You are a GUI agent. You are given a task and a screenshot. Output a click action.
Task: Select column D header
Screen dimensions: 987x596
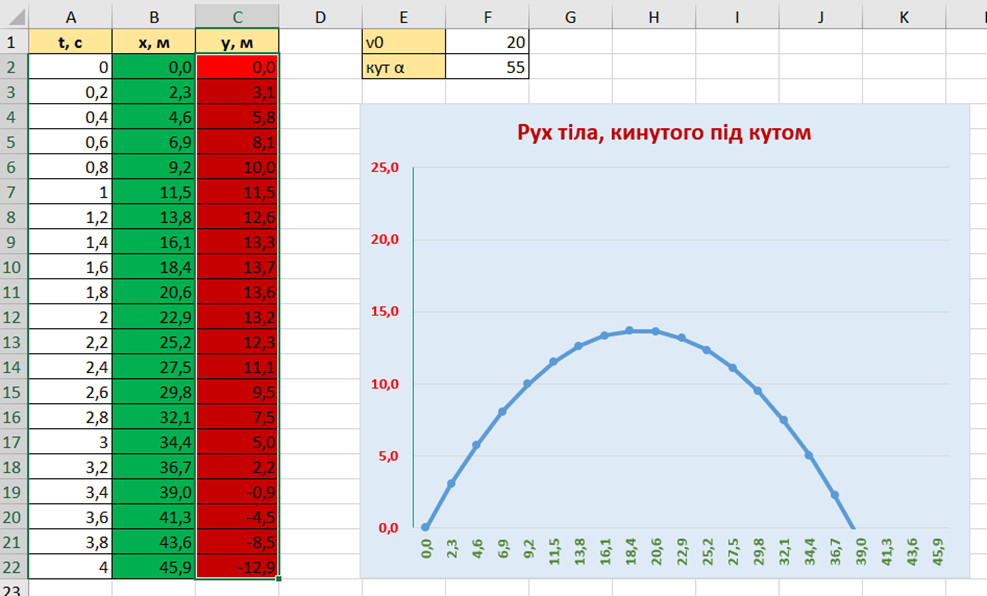320,16
